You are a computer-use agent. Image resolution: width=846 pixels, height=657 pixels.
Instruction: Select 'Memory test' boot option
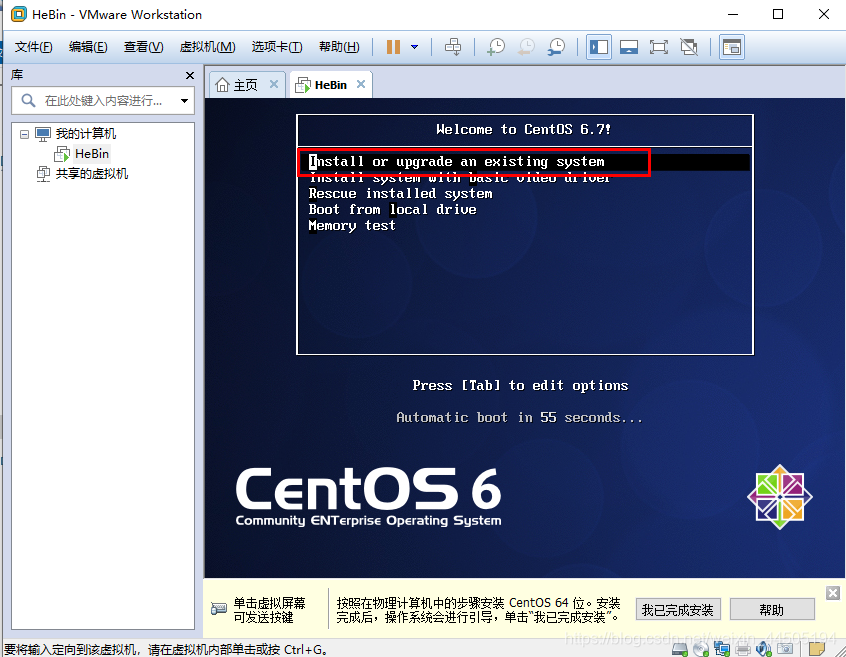click(x=352, y=226)
